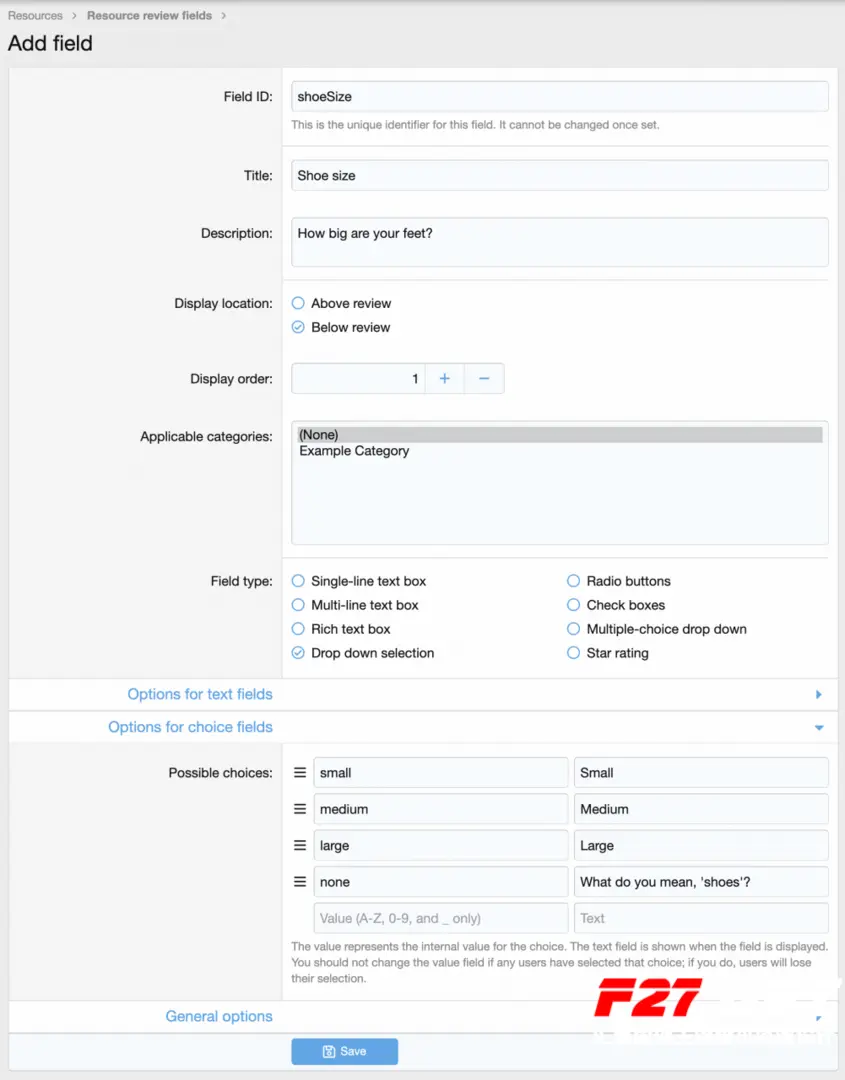The height and width of the screenshot is (1080, 845).
Task: Click the 'small' value field
Action: point(441,773)
